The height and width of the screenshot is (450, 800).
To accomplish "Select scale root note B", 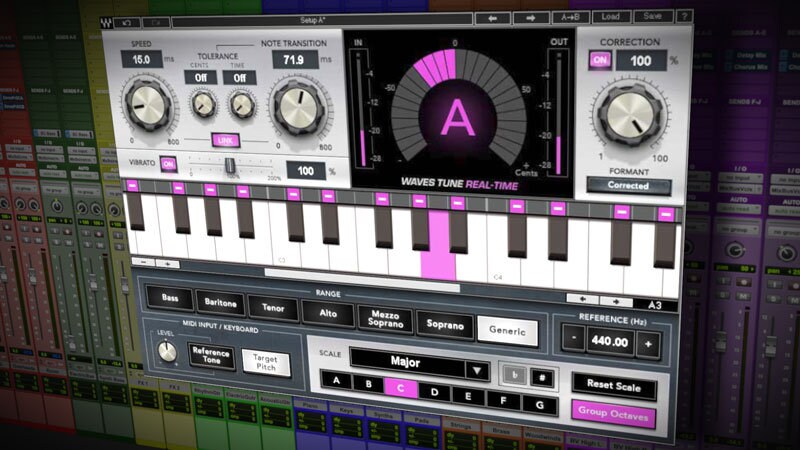I will click(368, 384).
